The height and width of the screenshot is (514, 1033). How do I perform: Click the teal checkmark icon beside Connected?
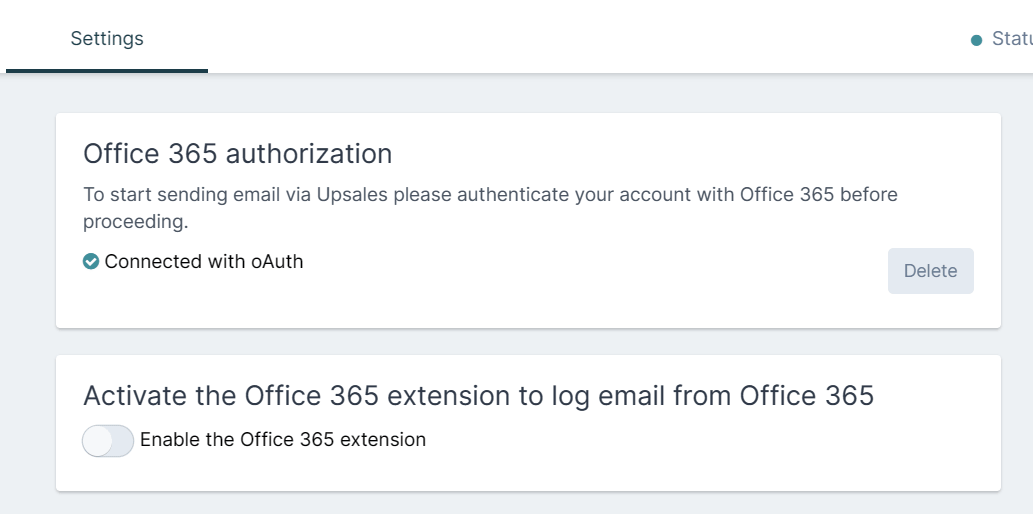91,262
